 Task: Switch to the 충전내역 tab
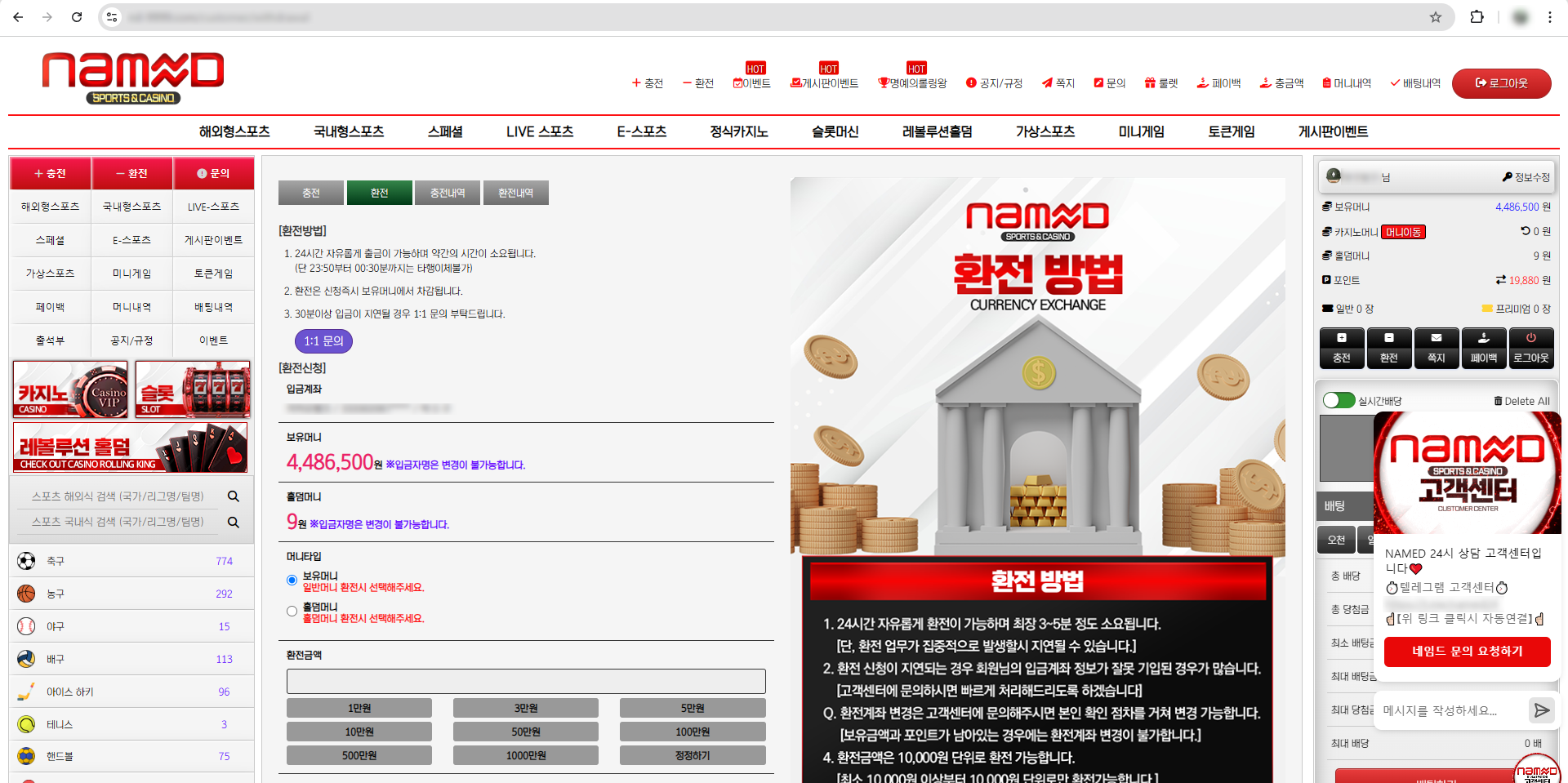[x=448, y=193]
